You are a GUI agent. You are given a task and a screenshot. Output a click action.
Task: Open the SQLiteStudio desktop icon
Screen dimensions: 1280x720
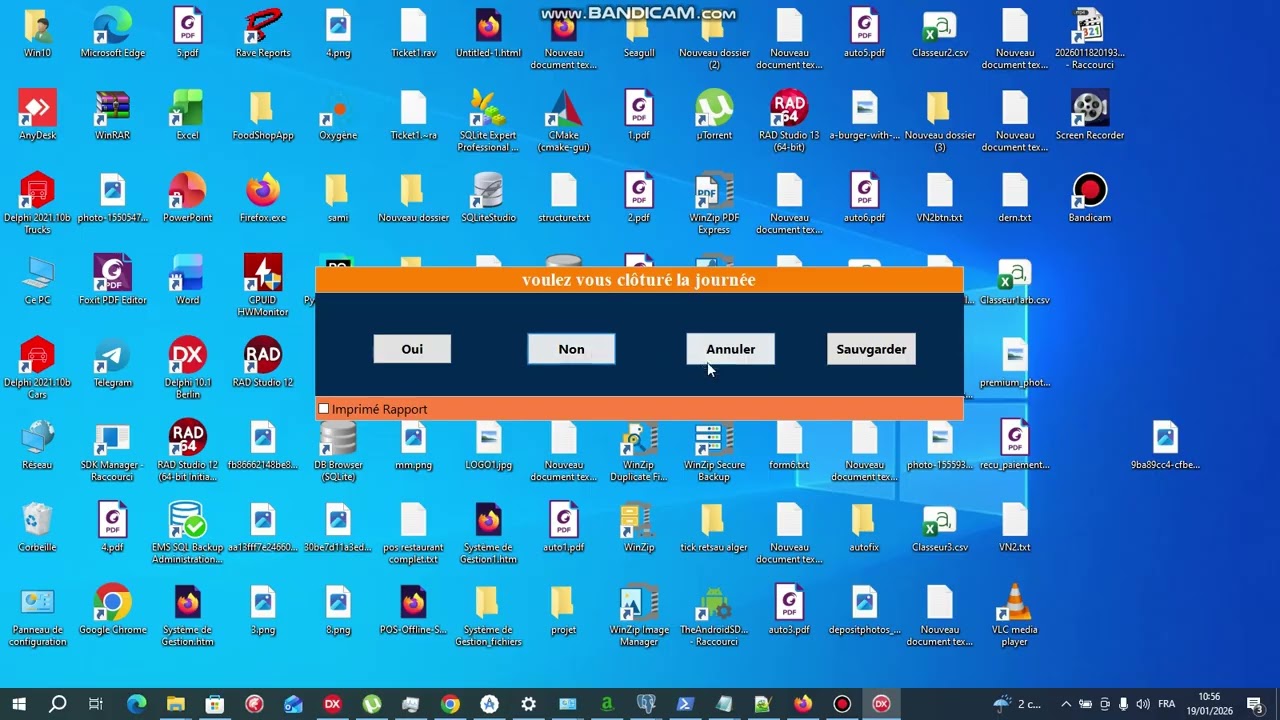(488, 198)
